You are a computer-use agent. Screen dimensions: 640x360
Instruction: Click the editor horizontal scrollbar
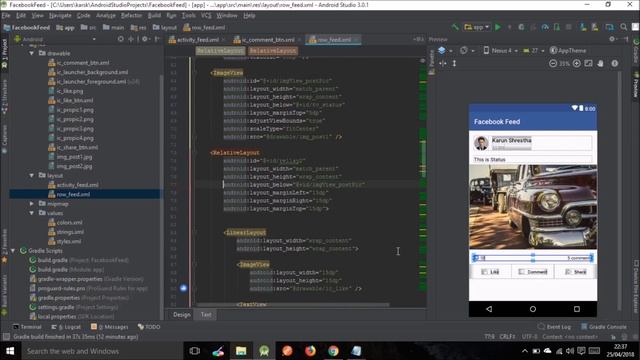point(292,304)
